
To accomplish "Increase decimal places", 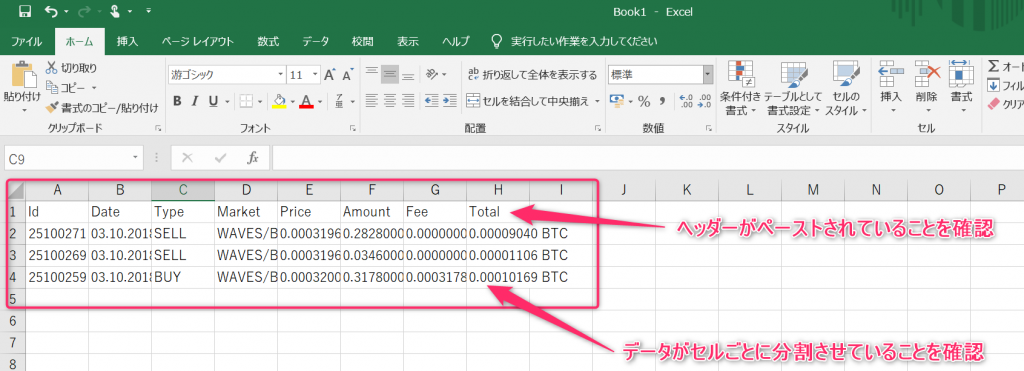I will pyautogui.click(x=686, y=101).
